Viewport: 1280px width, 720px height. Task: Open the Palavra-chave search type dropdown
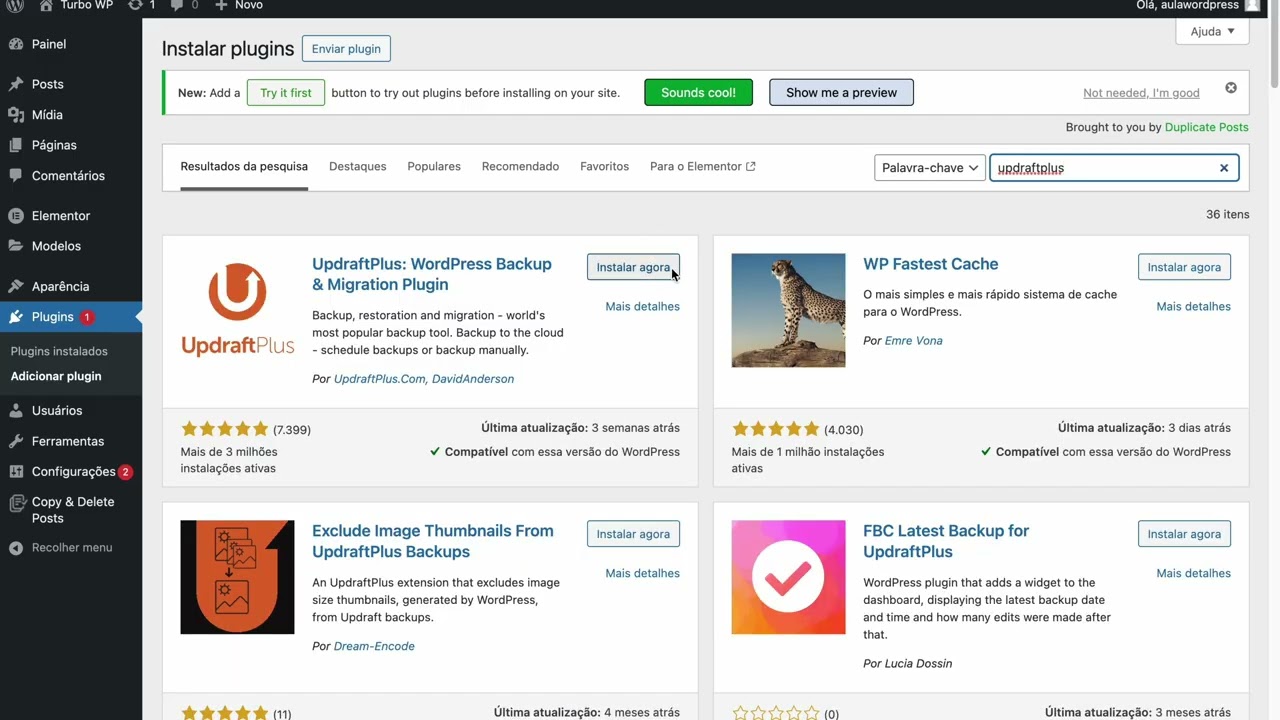pyautogui.click(x=930, y=168)
